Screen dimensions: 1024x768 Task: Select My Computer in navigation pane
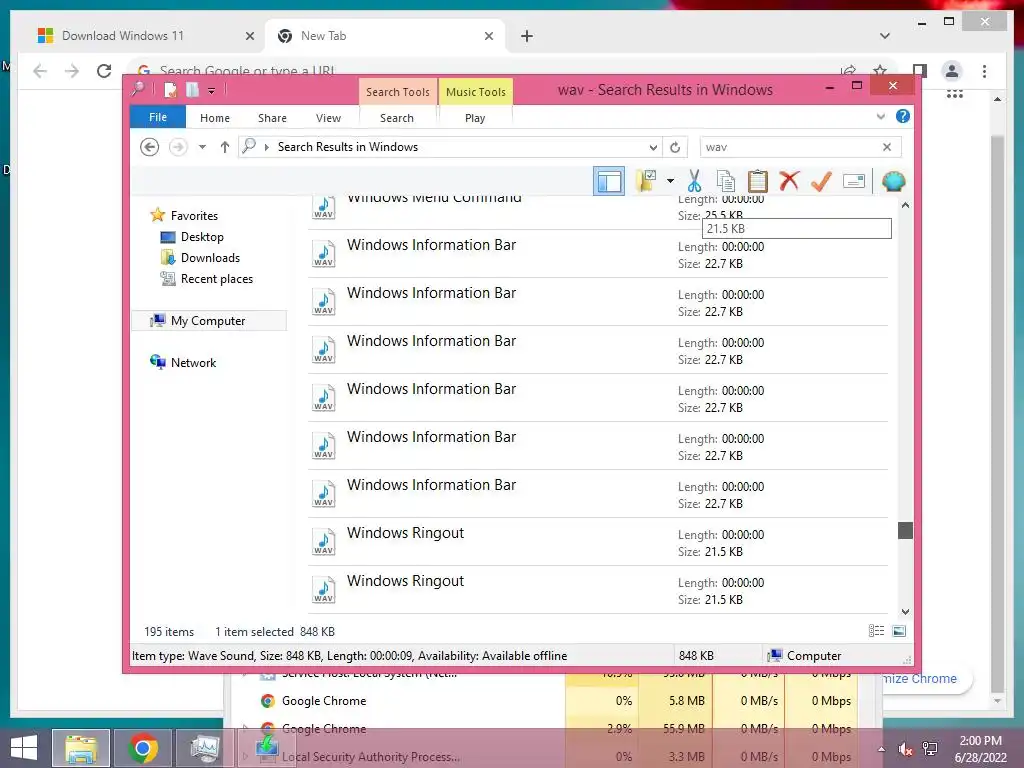[x=209, y=321]
